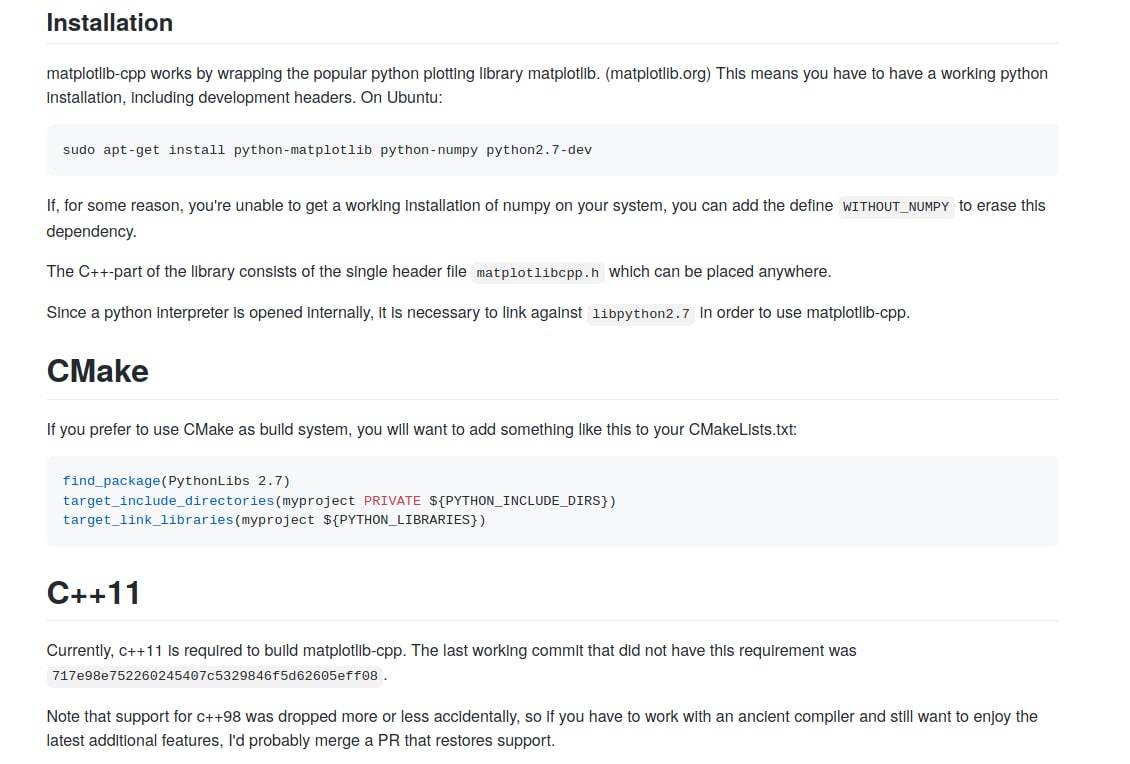Click the libpython2.7 inline code
Image resolution: width=1130 pixels, height=764 pixels.
(641, 313)
